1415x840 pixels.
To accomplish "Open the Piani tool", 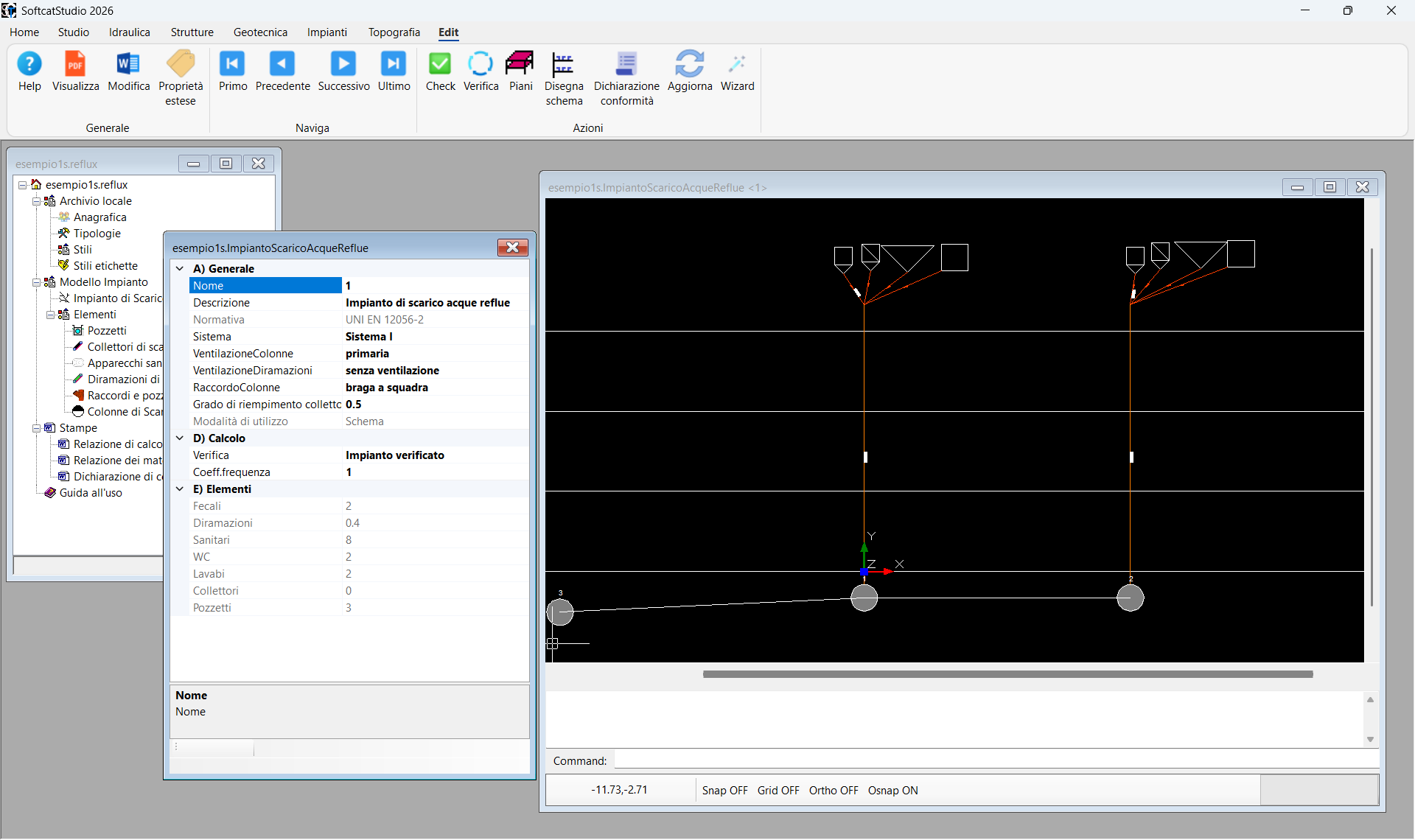I will coord(520,71).
